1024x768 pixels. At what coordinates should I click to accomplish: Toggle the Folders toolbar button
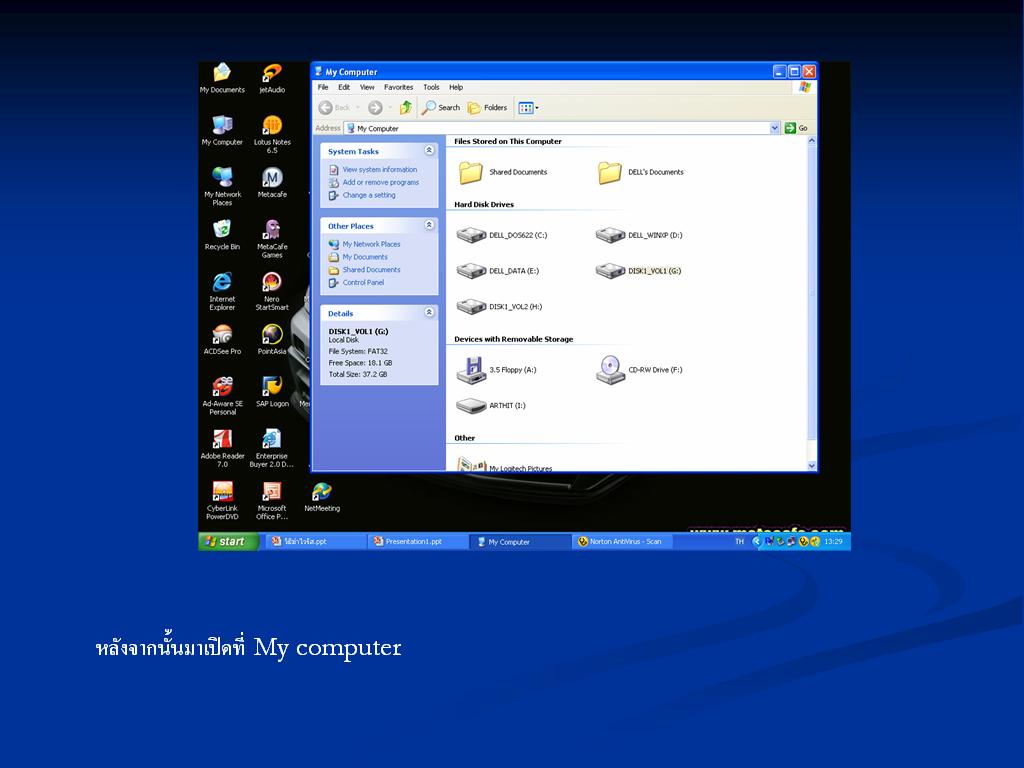(487, 108)
